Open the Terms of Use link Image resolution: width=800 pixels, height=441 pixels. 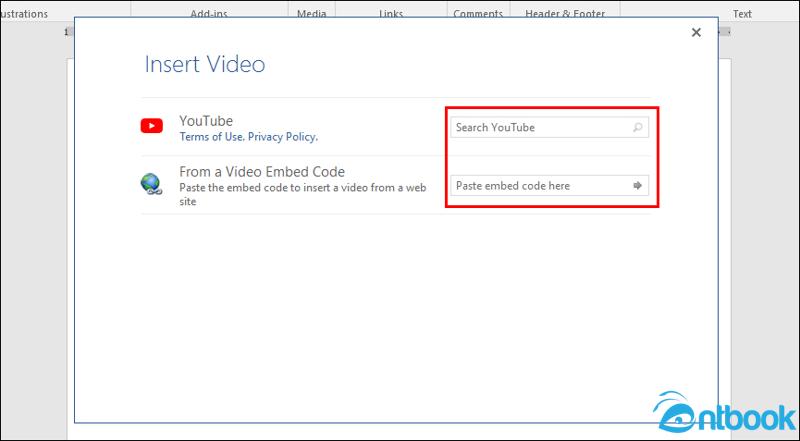coord(211,137)
